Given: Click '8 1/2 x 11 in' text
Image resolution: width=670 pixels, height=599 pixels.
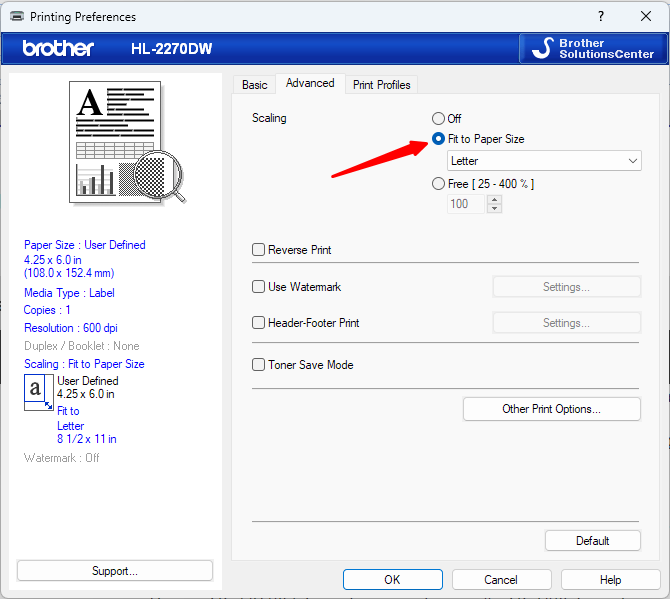Looking at the screenshot, I should point(87,439).
